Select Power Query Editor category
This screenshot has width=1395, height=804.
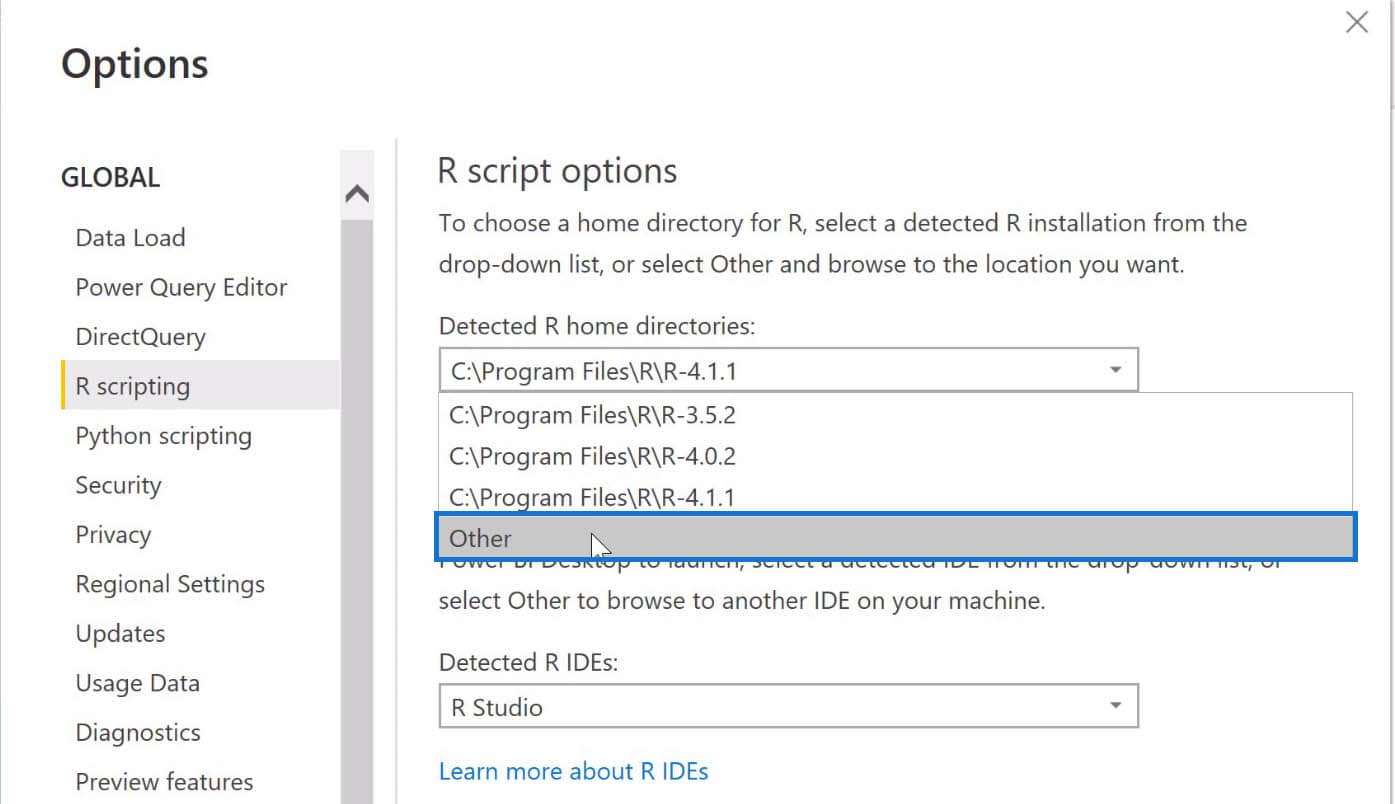point(181,287)
